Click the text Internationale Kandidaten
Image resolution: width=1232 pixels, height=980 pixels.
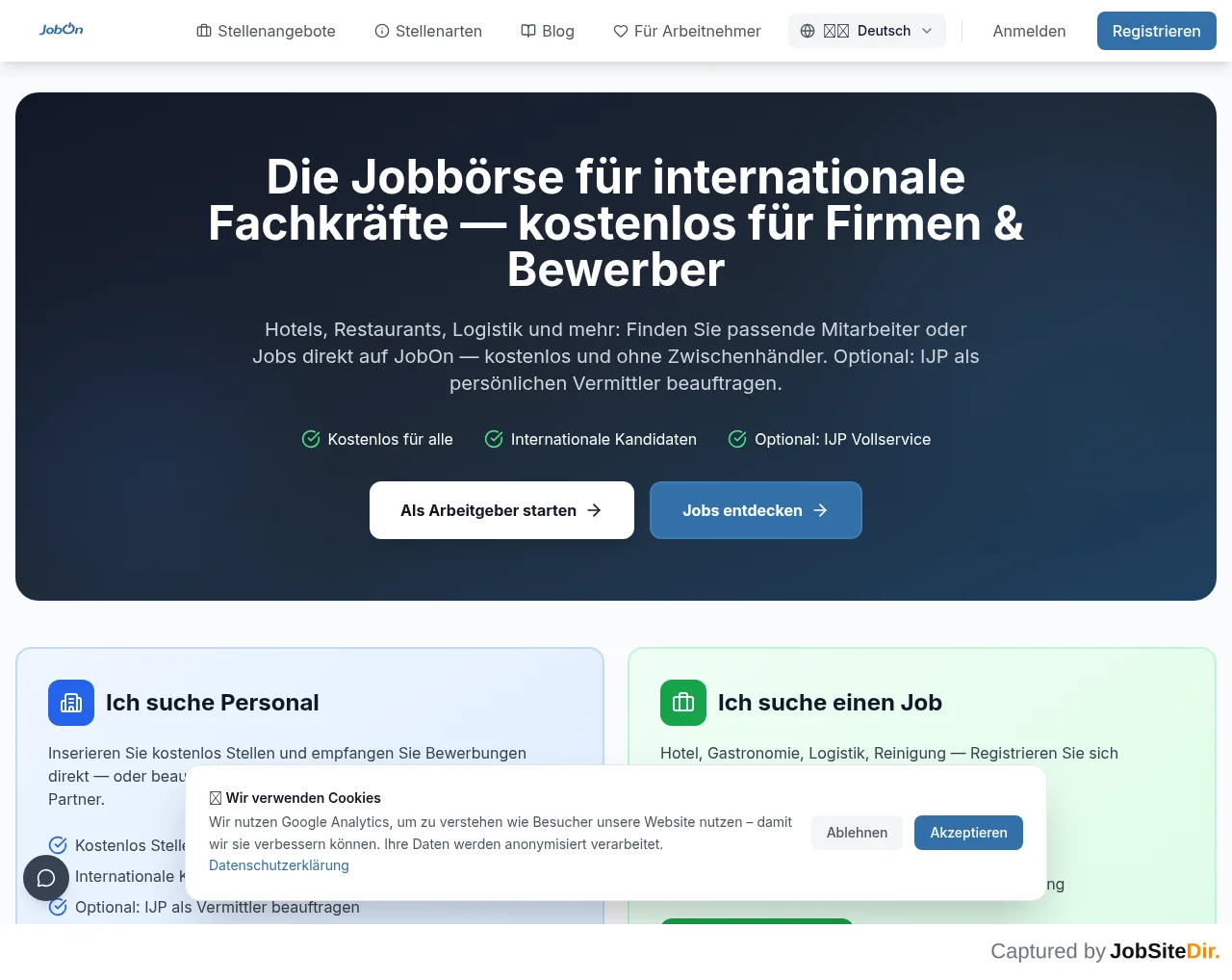point(603,439)
